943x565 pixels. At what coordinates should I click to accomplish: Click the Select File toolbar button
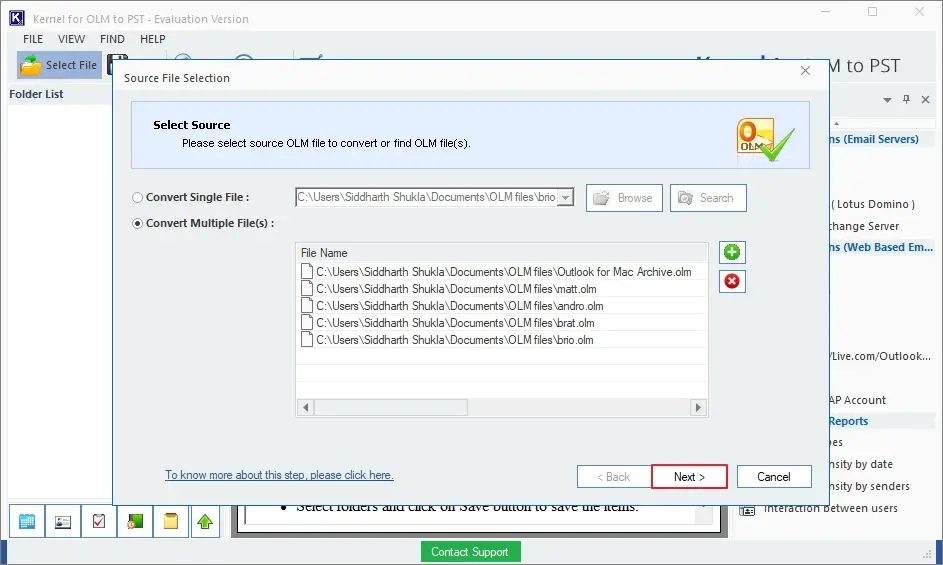coord(59,65)
